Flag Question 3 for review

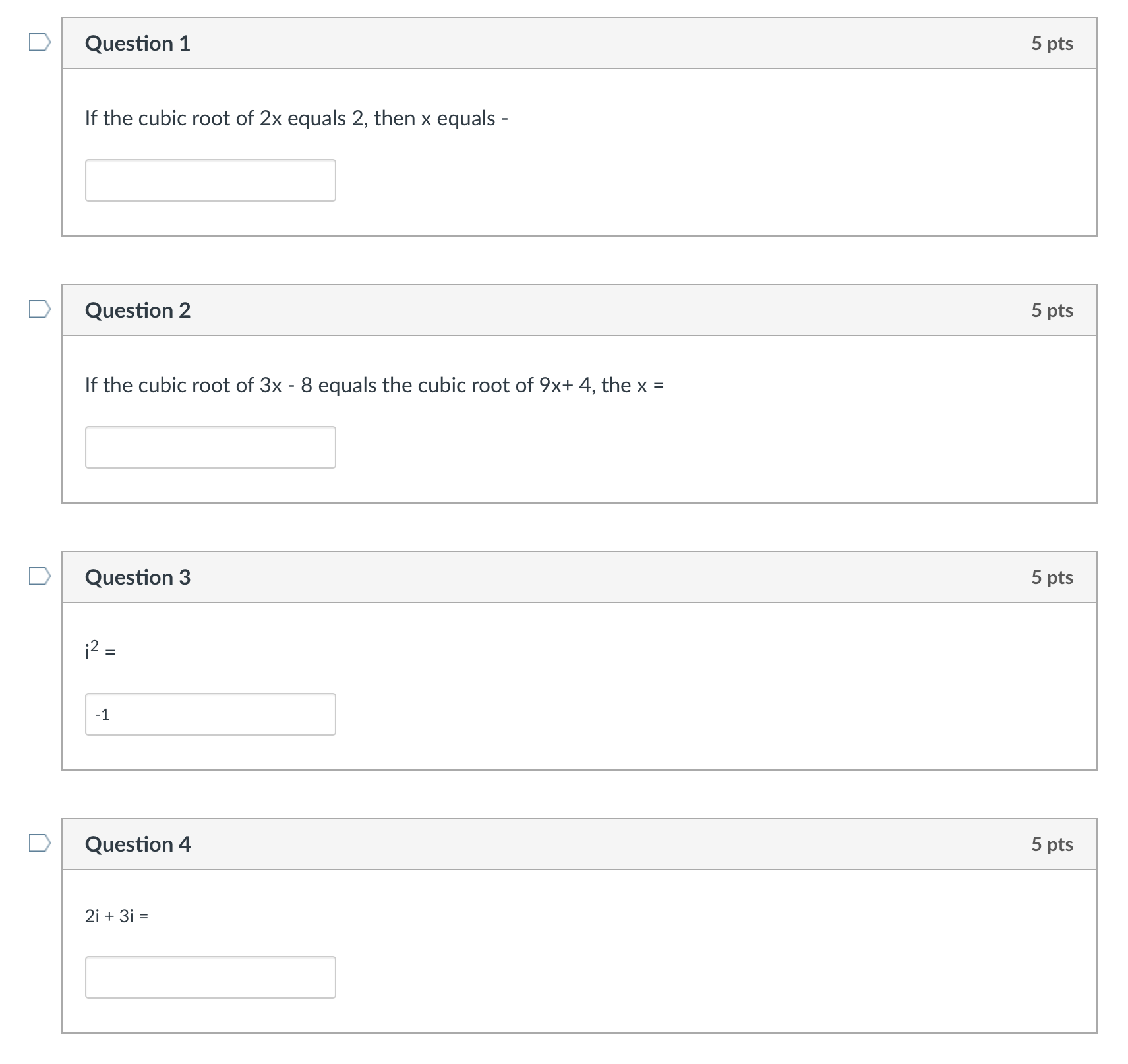point(40,576)
